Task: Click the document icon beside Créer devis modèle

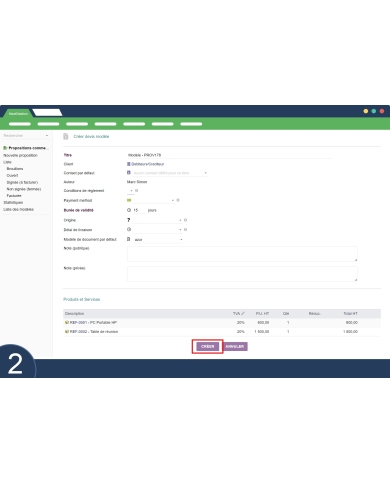Action: (x=66, y=136)
